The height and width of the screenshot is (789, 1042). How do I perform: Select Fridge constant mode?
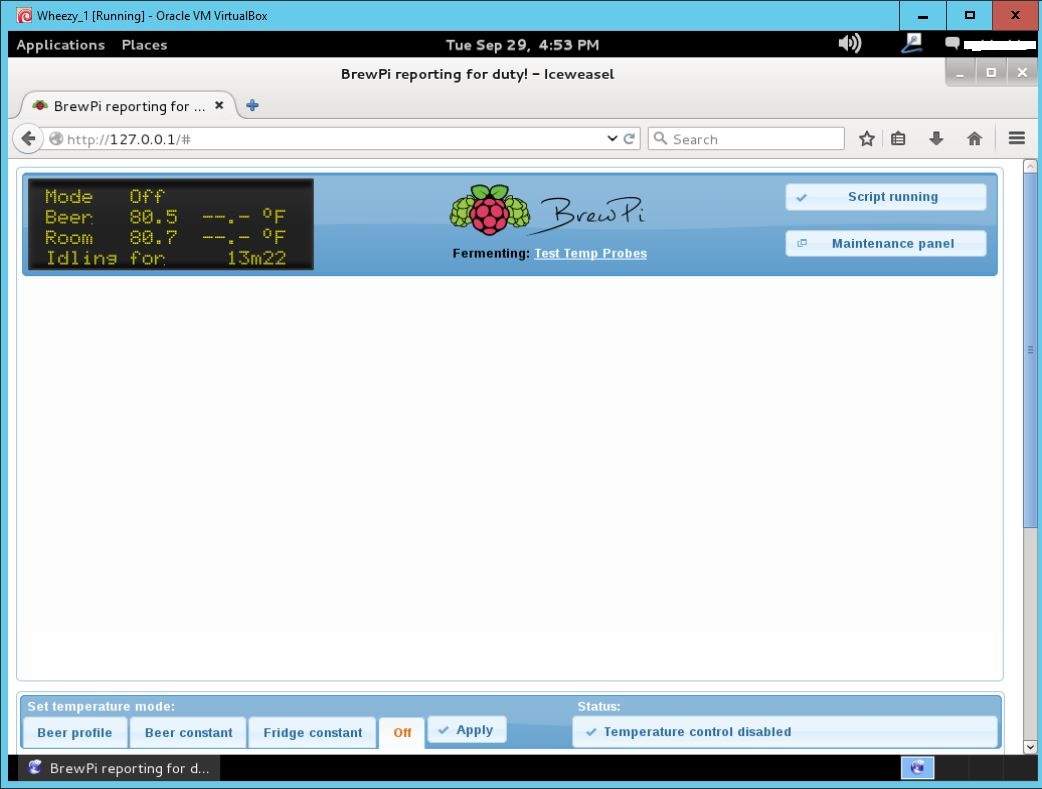coord(312,733)
